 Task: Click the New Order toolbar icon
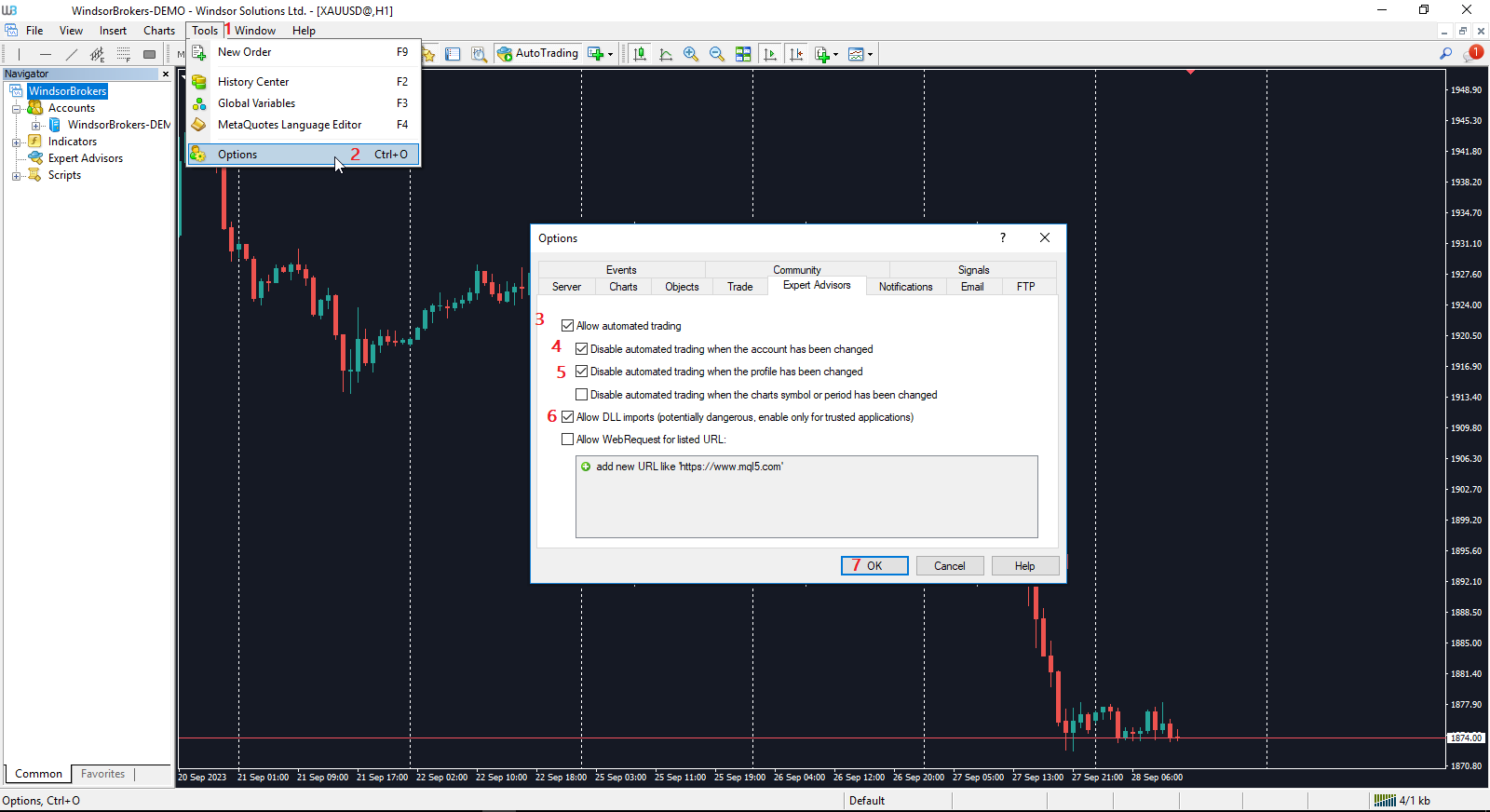tap(596, 54)
